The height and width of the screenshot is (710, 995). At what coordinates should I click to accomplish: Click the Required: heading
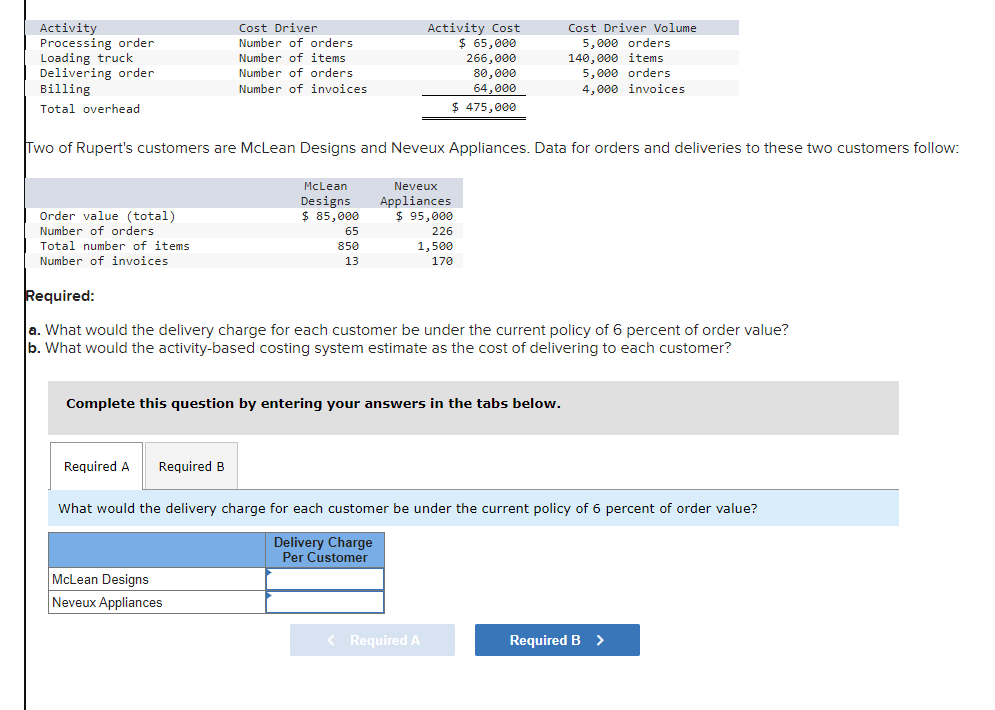pos(60,296)
